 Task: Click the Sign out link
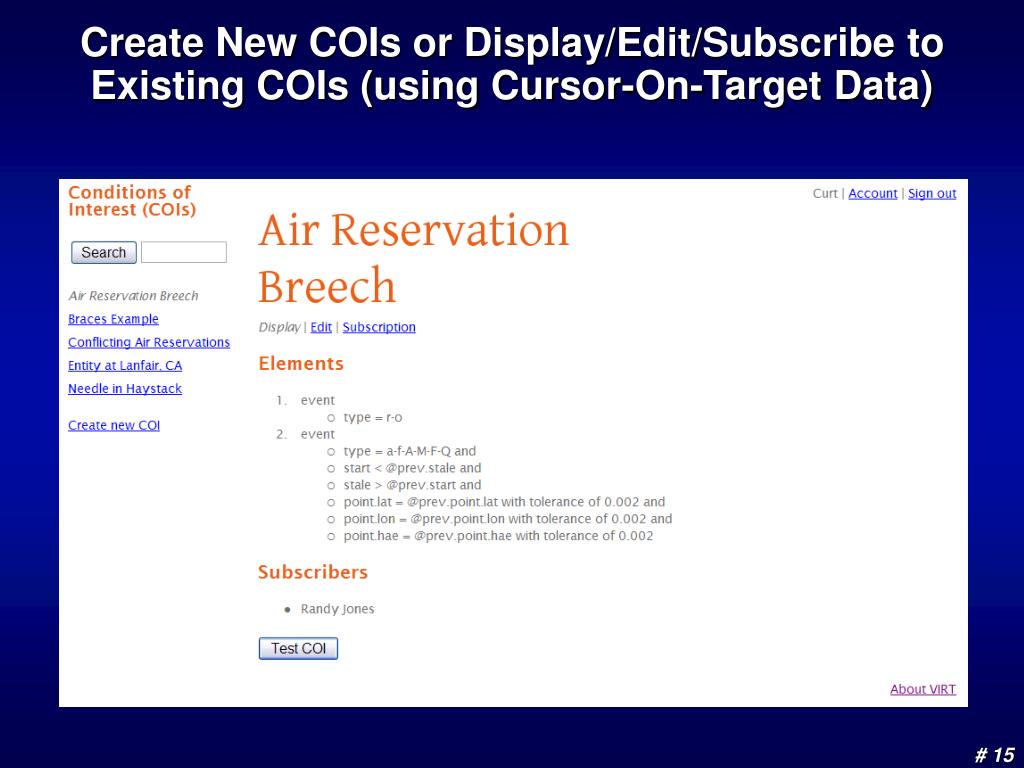point(932,193)
